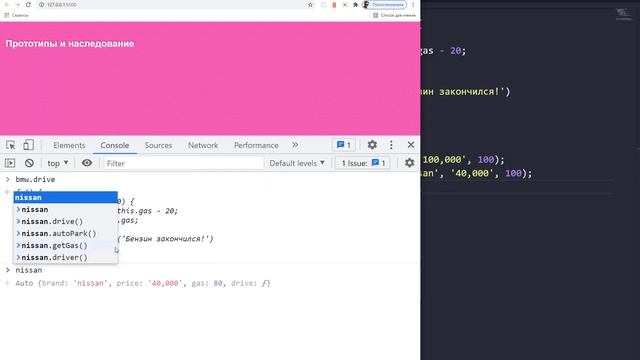This screenshot has height=360, width=640.
Task: Activate the DevTools inspect element picker
Action: [x=11, y=145]
